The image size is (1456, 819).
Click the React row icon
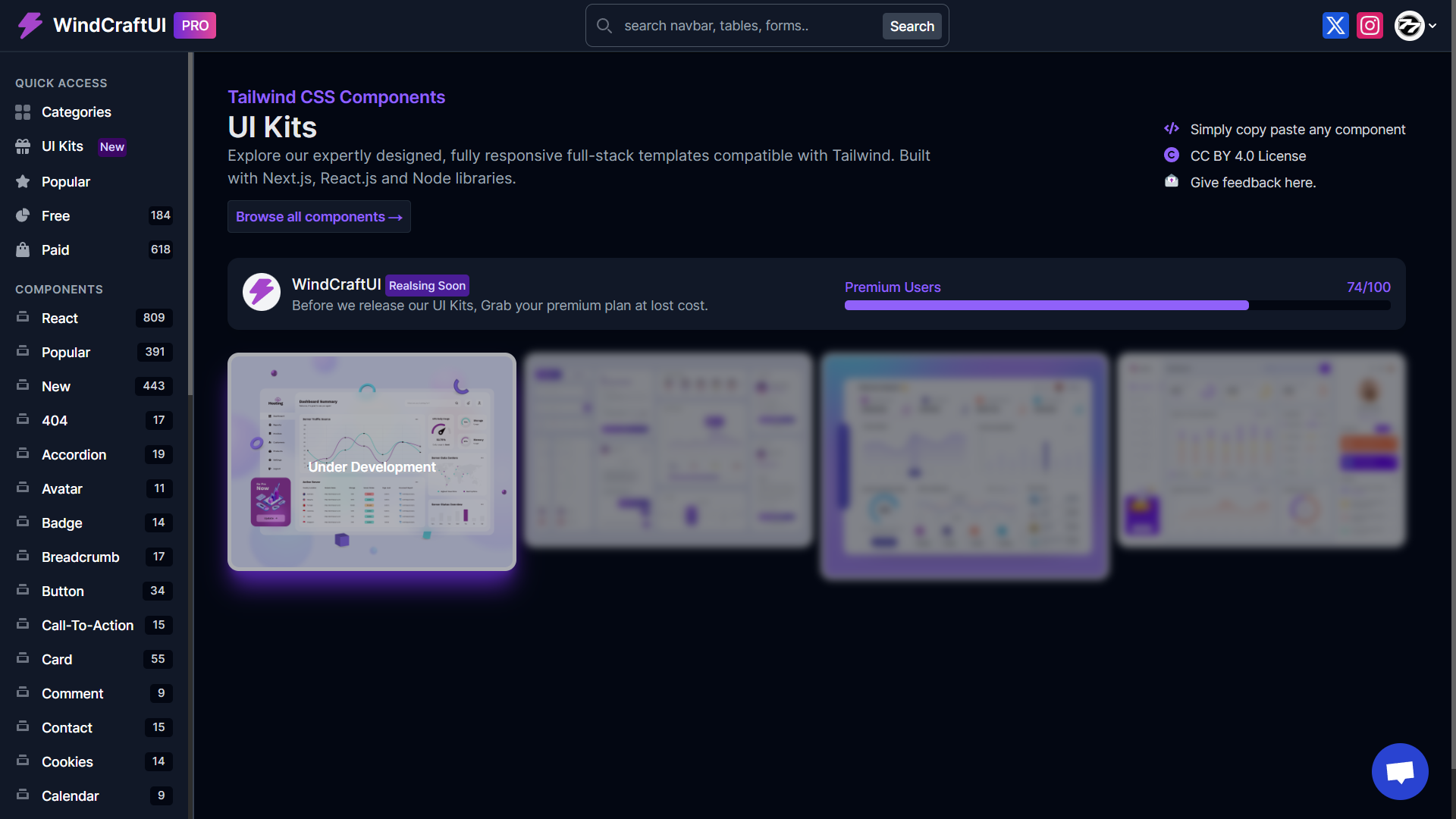tap(23, 317)
